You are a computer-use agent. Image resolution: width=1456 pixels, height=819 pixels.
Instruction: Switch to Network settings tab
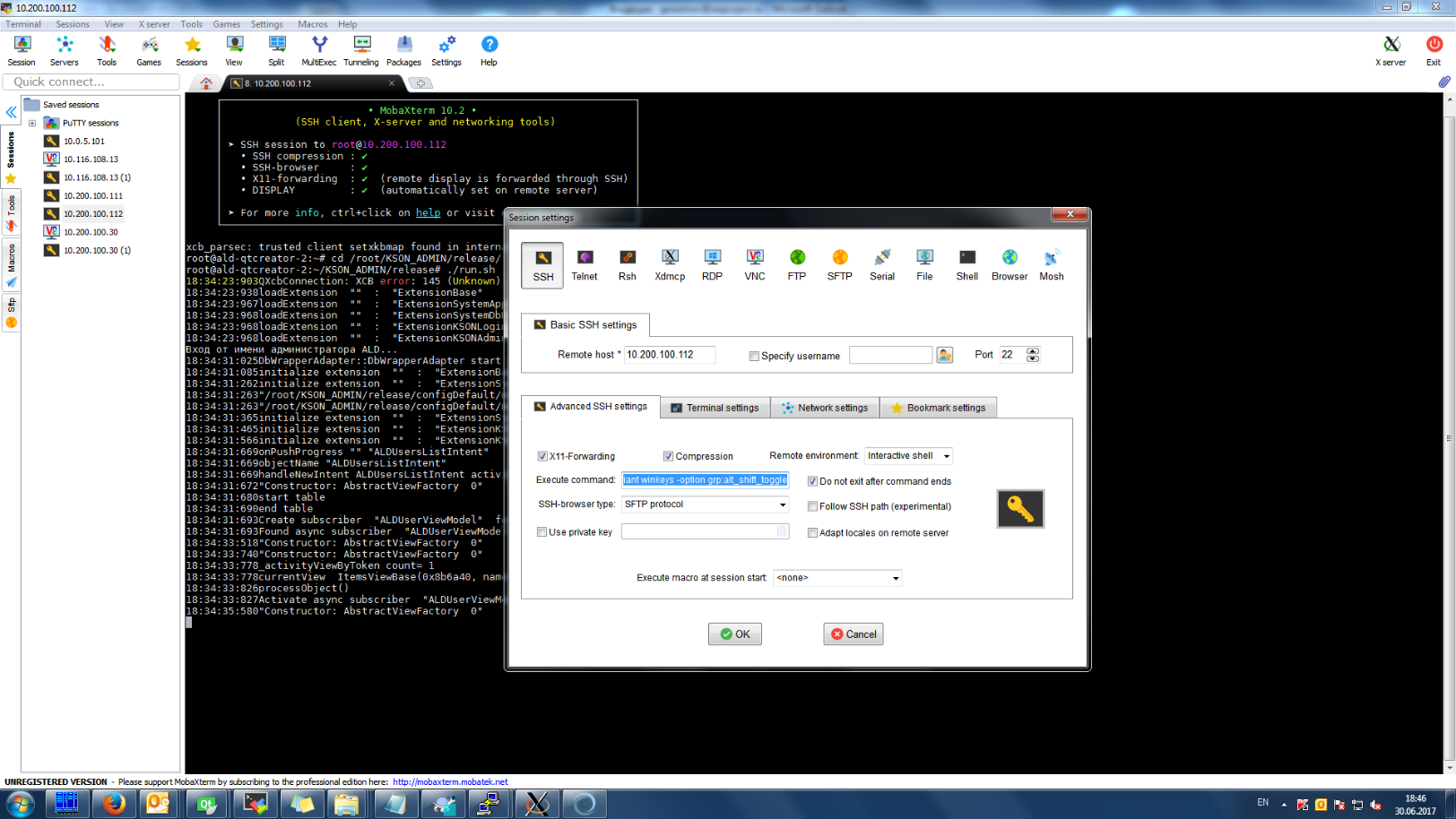click(x=825, y=408)
